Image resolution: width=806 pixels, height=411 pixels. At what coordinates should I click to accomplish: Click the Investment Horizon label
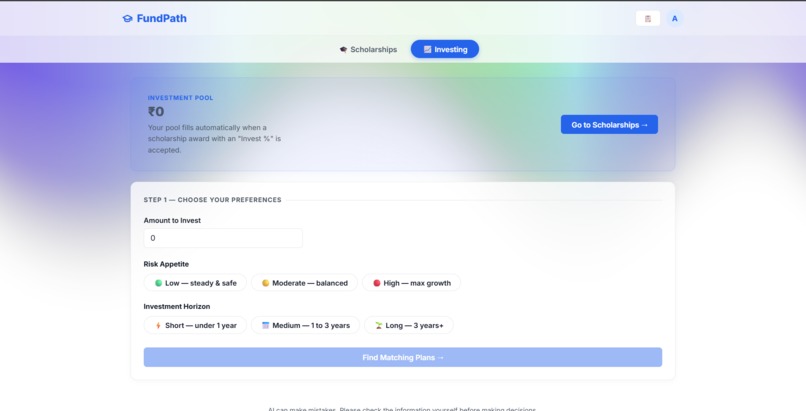point(177,306)
